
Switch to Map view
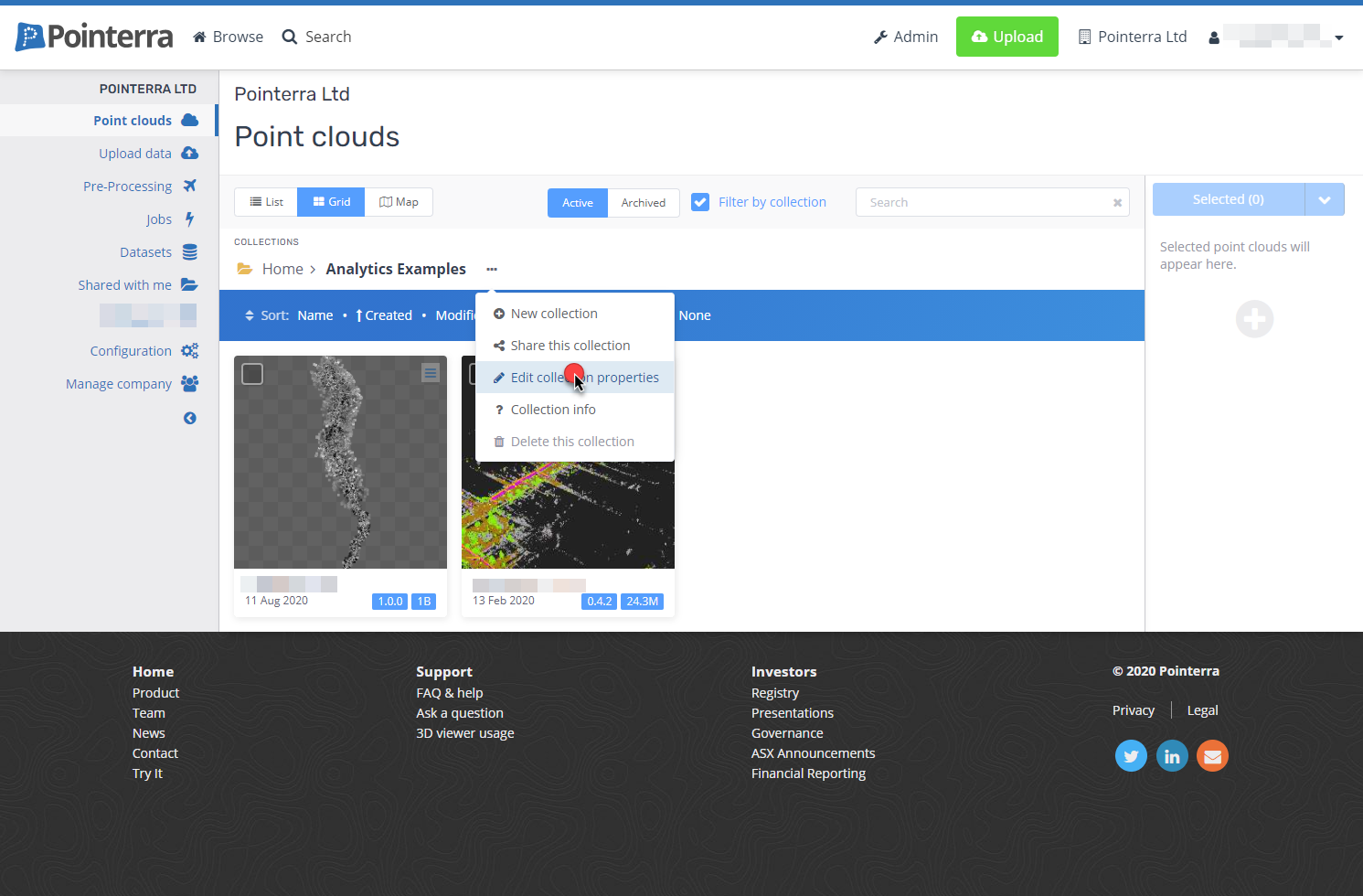pyautogui.click(x=399, y=202)
